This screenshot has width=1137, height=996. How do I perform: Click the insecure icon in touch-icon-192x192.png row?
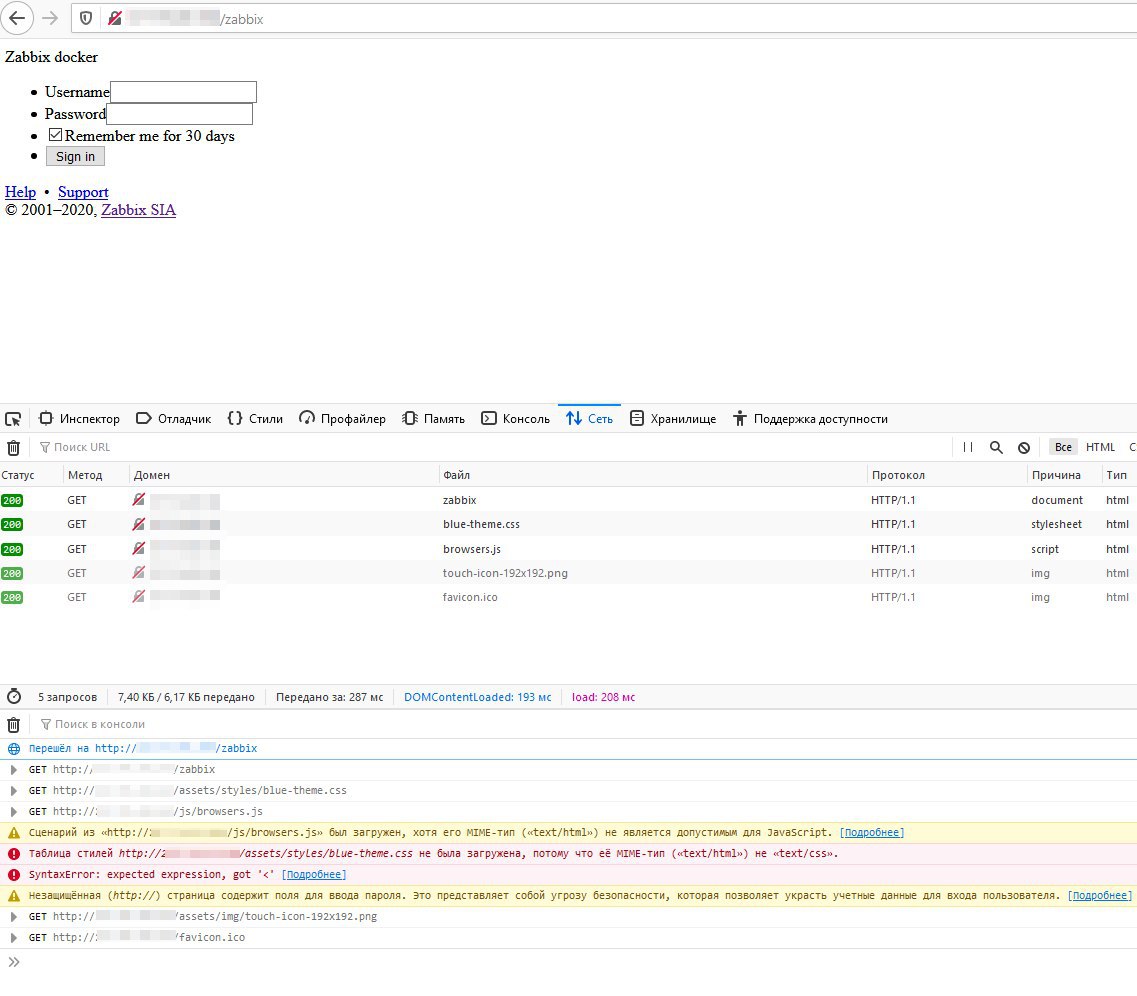tap(138, 573)
